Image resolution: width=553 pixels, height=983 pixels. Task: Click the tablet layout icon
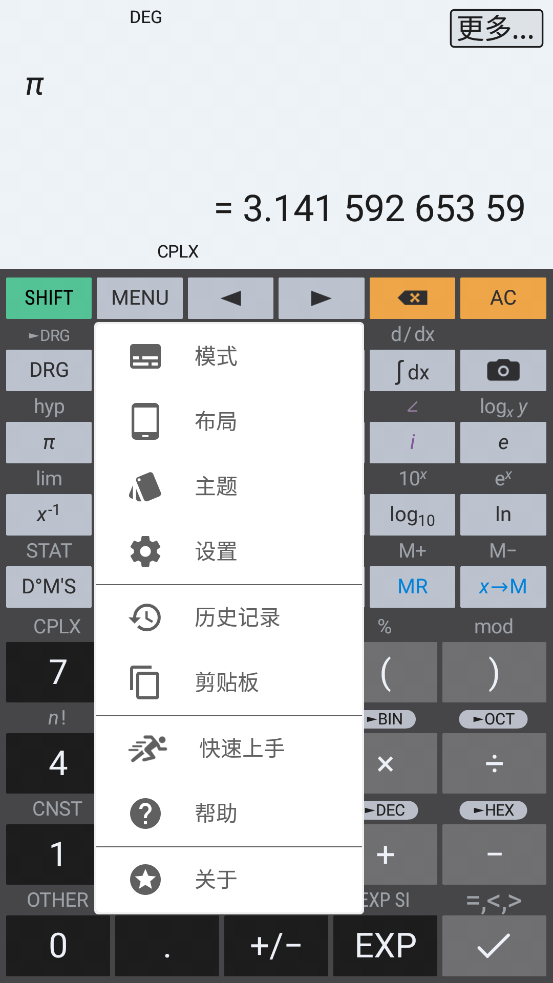145,421
